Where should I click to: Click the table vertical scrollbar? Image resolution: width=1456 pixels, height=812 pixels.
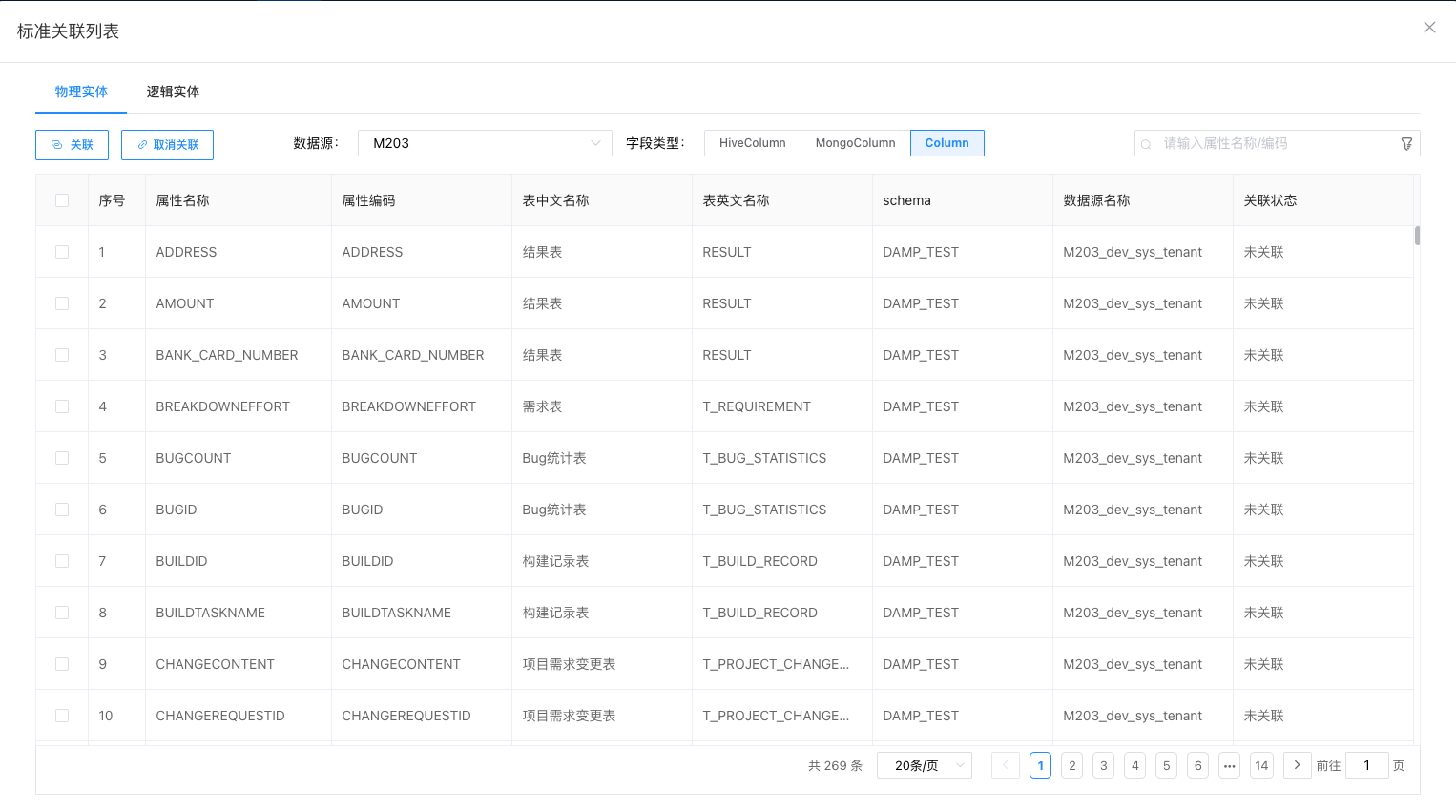[x=1417, y=236]
